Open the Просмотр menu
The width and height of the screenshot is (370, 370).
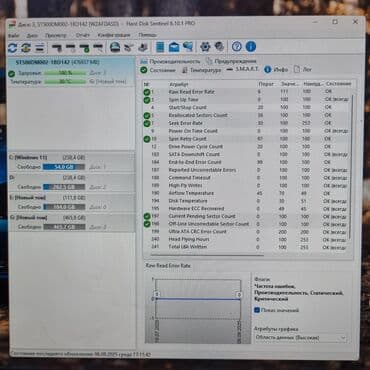pyautogui.click(x=56, y=35)
